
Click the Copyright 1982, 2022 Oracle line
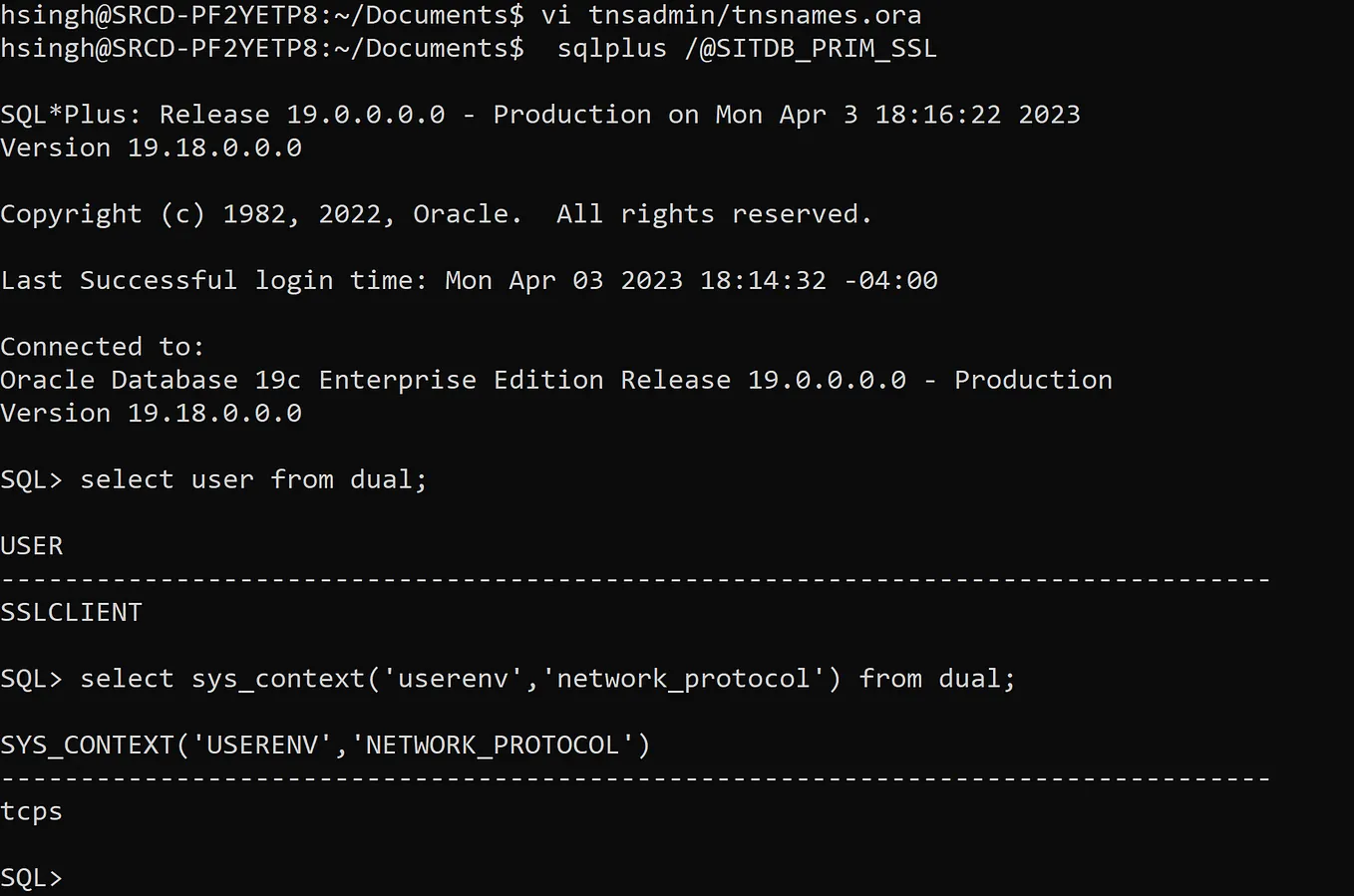click(x=436, y=214)
